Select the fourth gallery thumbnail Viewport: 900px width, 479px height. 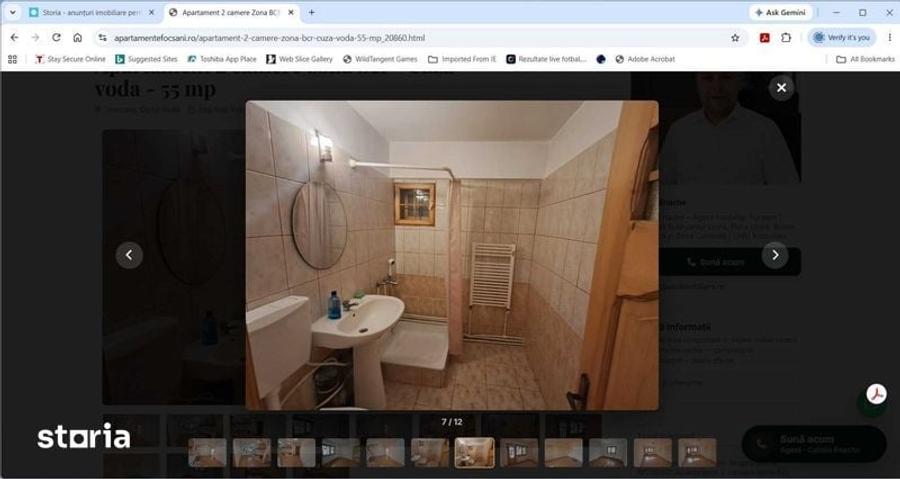point(341,453)
